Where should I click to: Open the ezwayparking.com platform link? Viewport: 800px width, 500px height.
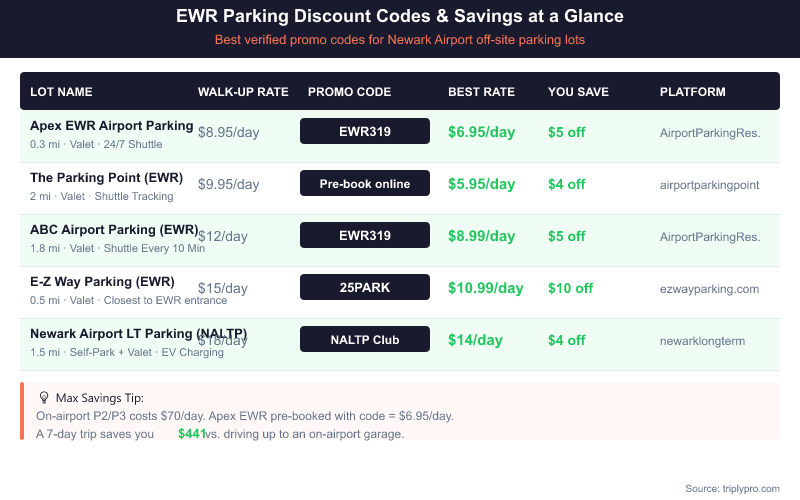click(x=709, y=288)
